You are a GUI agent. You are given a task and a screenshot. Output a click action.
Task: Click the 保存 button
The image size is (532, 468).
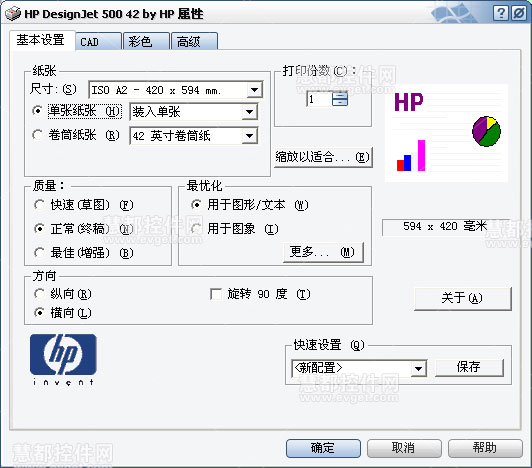click(469, 368)
